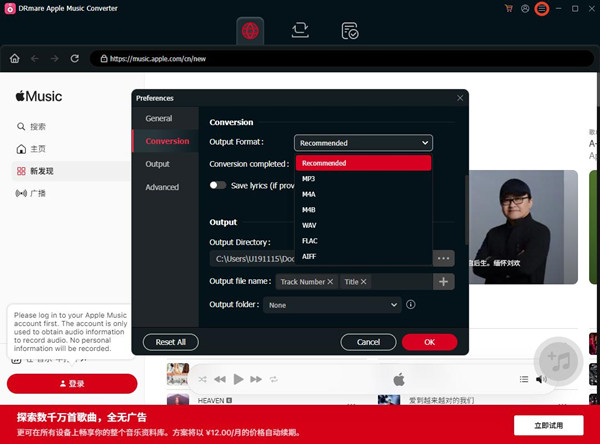Open the 广播 radio item in sidebar
This screenshot has height=444, width=600.
coord(31,193)
